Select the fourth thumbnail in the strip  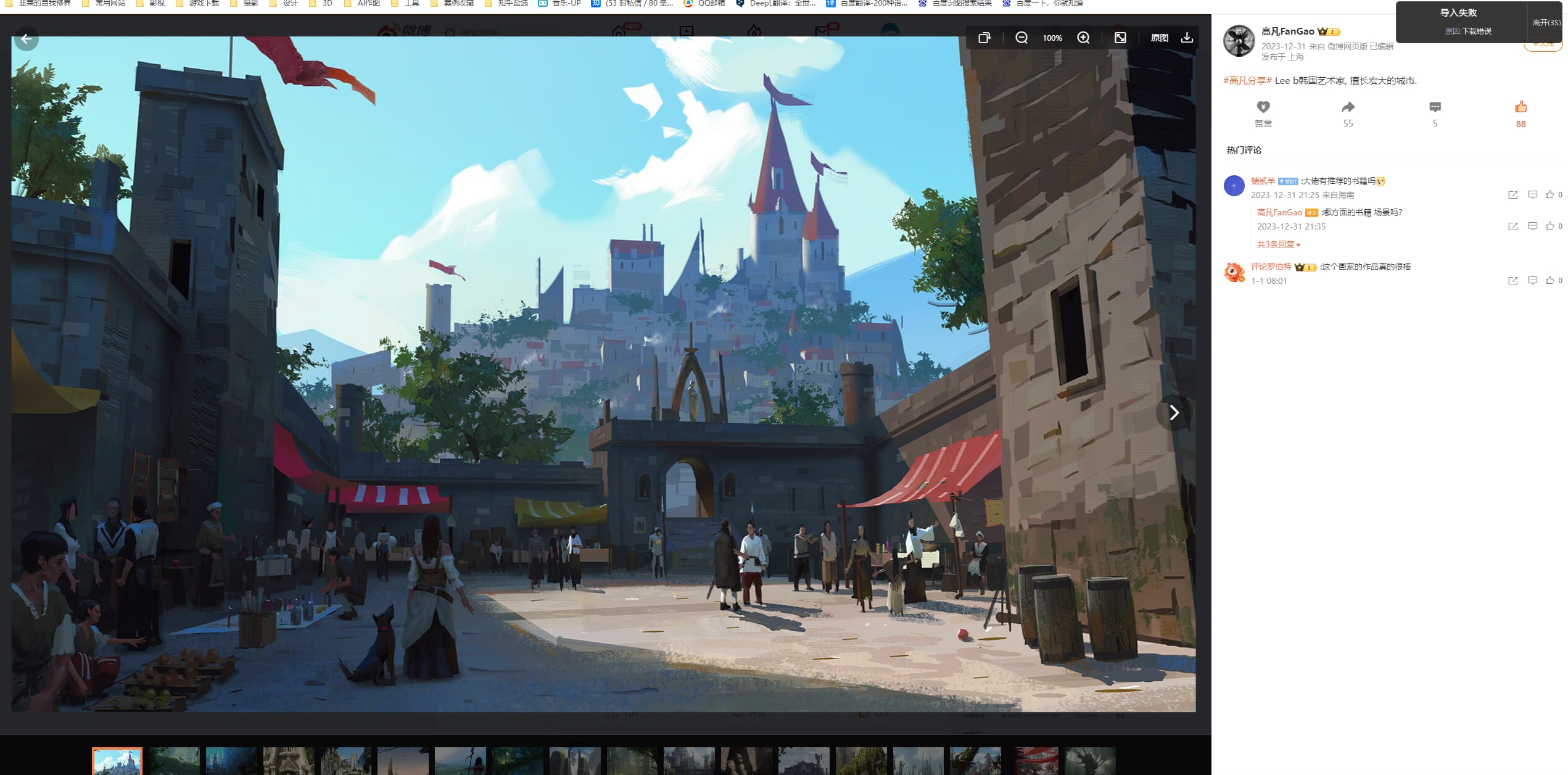[289, 761]
